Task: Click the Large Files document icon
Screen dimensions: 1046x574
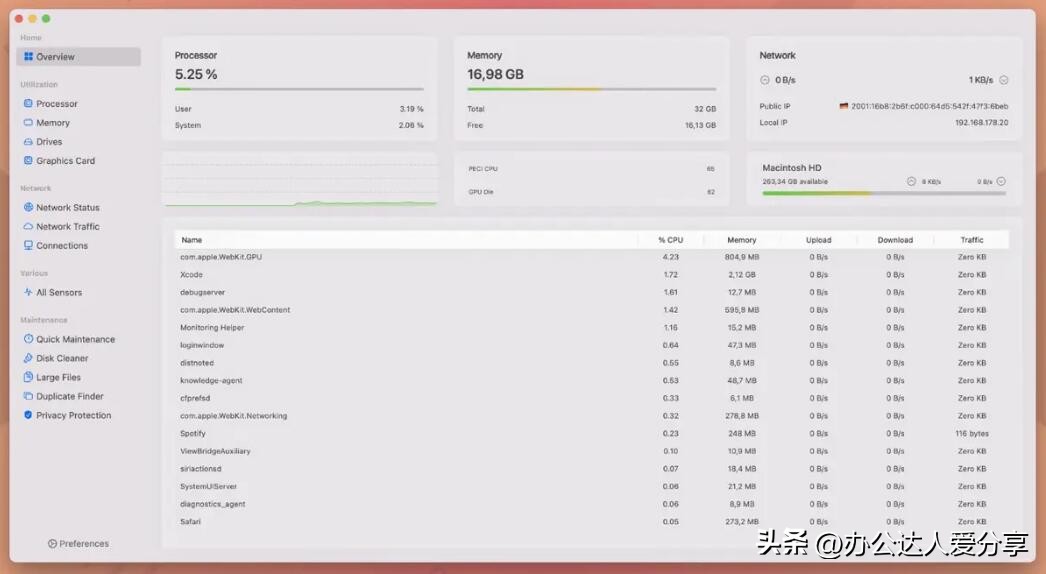Action: (28, 377)
